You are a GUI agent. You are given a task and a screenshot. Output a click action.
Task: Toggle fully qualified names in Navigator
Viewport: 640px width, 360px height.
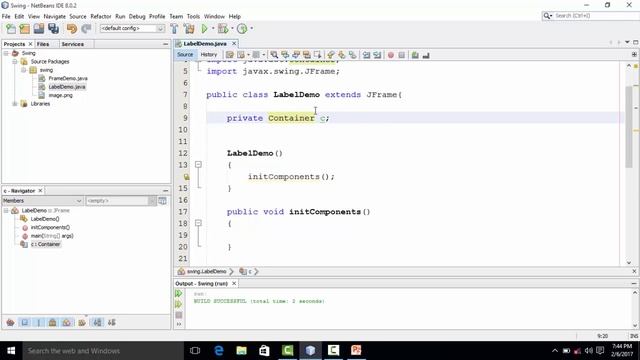(82, 322)
